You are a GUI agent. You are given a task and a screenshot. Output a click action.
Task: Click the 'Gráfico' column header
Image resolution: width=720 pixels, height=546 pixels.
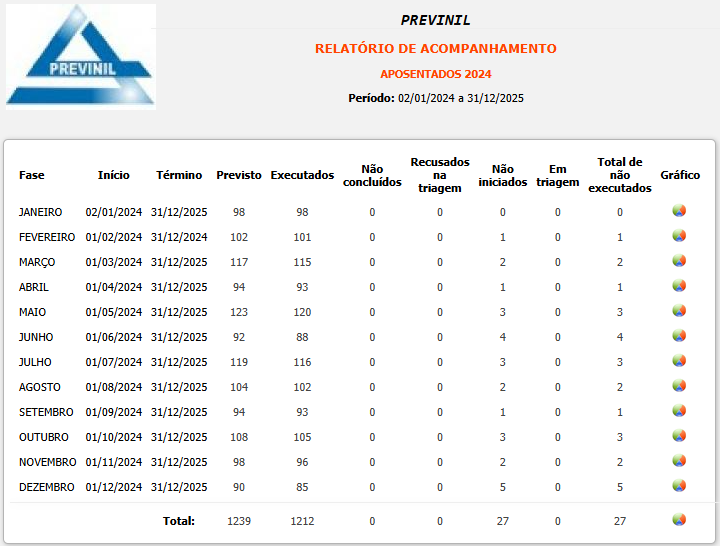[x=680, y=175]
